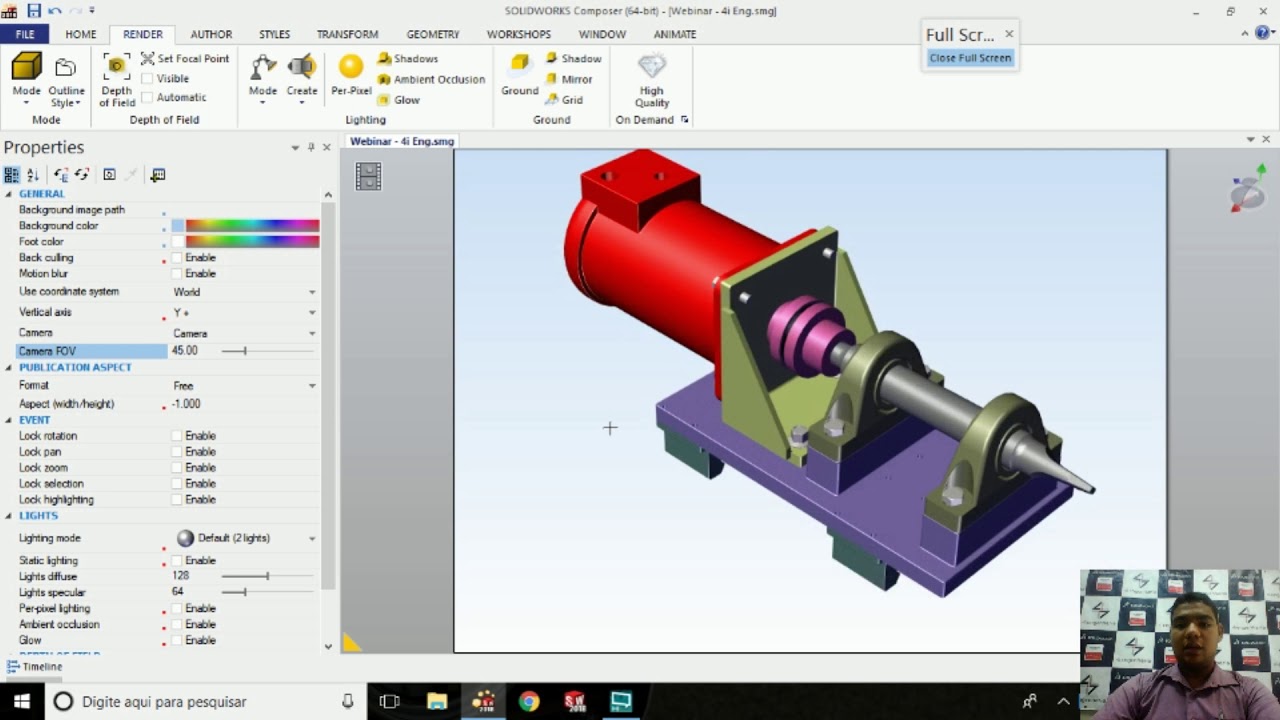Adjust the Camera FOV slider

click(244, 351)
